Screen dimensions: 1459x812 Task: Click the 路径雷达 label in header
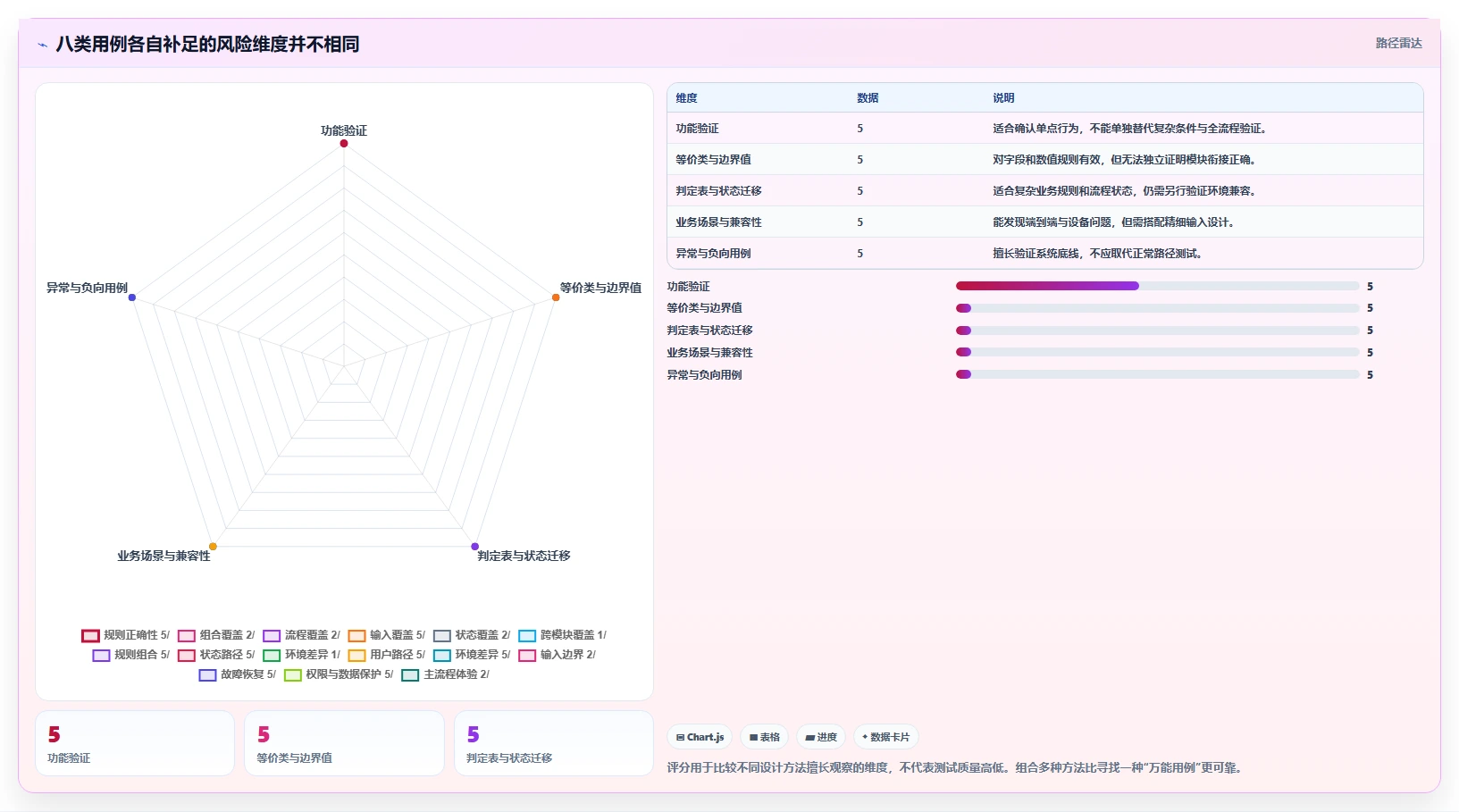tap(1398, 43)
